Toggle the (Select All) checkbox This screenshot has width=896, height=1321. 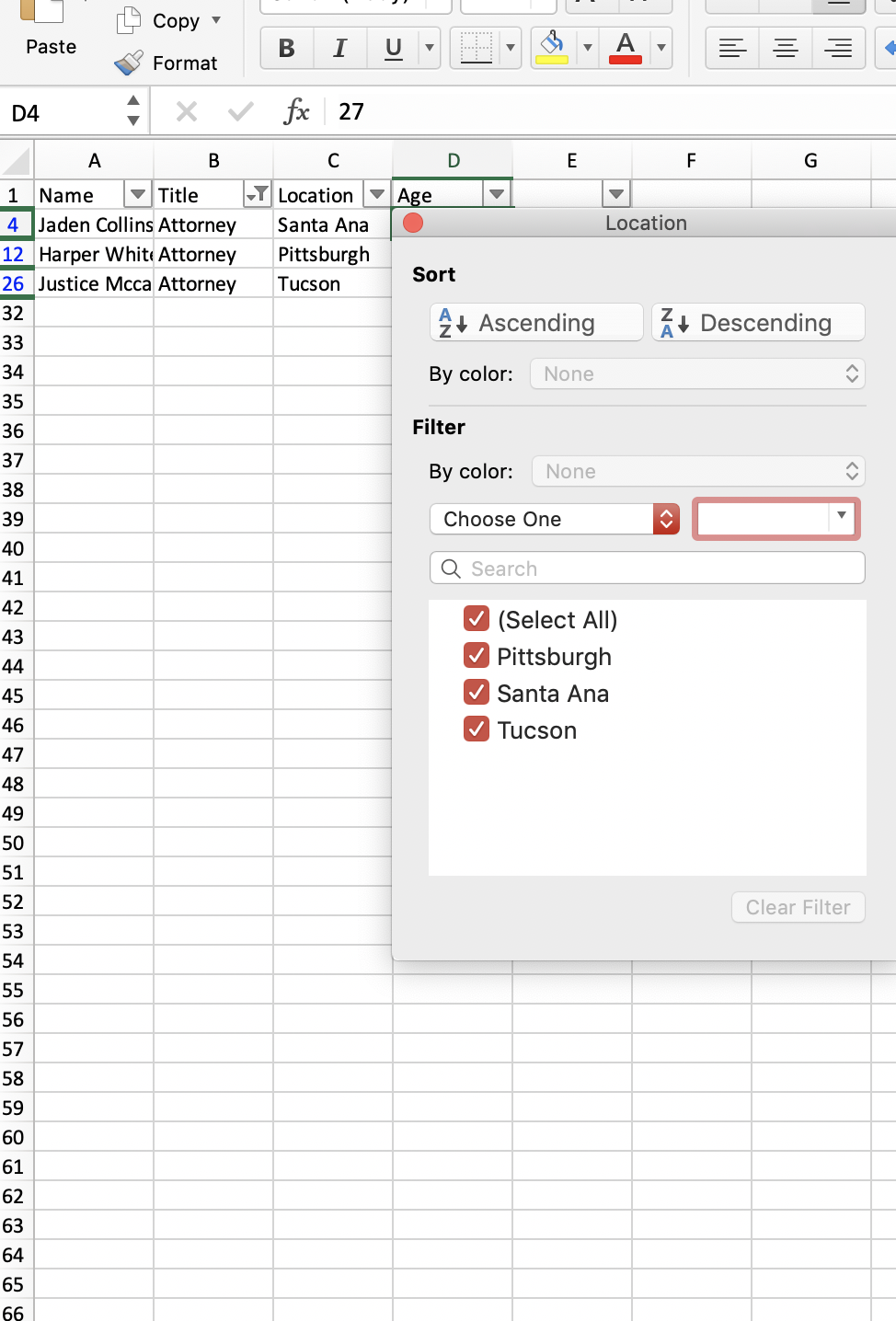tap(476, 618)
